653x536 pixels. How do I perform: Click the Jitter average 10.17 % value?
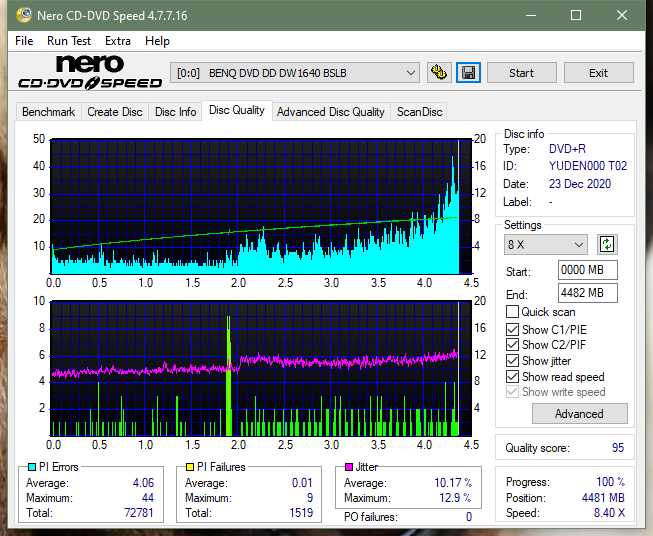point(453,483)
